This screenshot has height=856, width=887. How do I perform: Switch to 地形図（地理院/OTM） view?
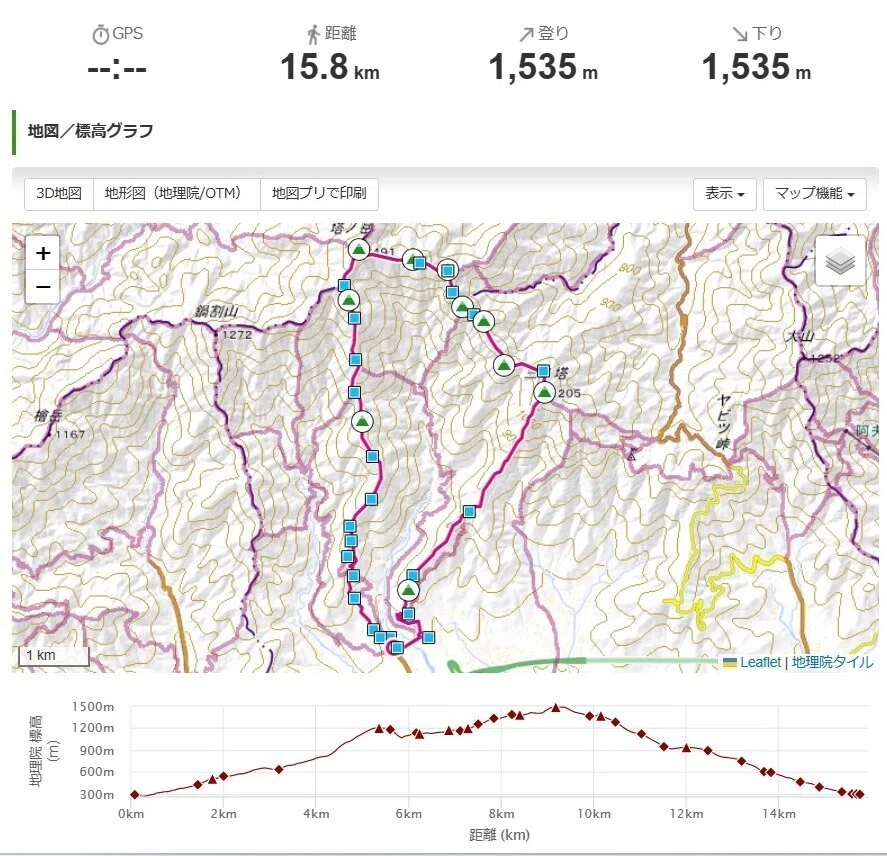(176, 194)
